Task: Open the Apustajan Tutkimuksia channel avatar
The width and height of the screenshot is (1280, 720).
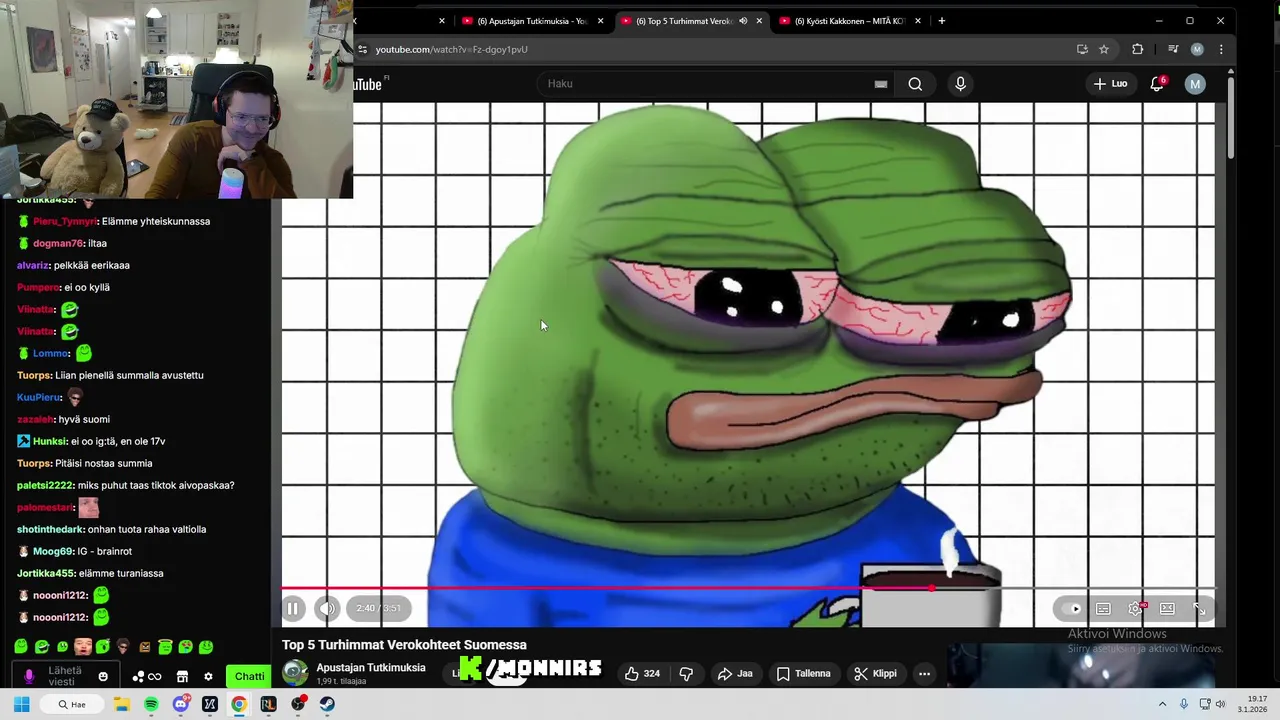Action: coord(295,672)
